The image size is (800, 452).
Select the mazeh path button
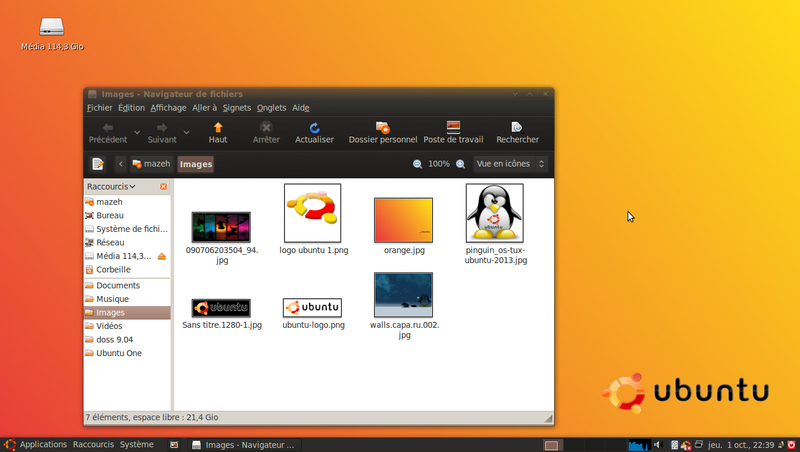[152, 164]
